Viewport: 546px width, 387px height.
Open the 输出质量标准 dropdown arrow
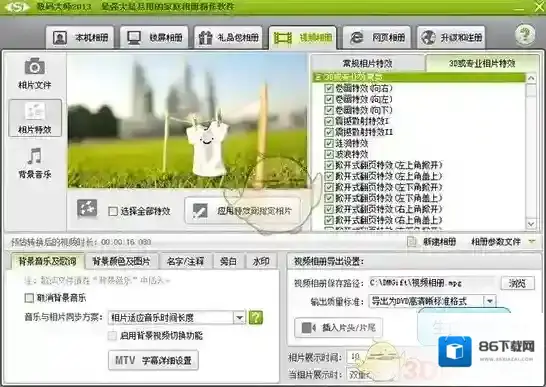pos(490,301)
